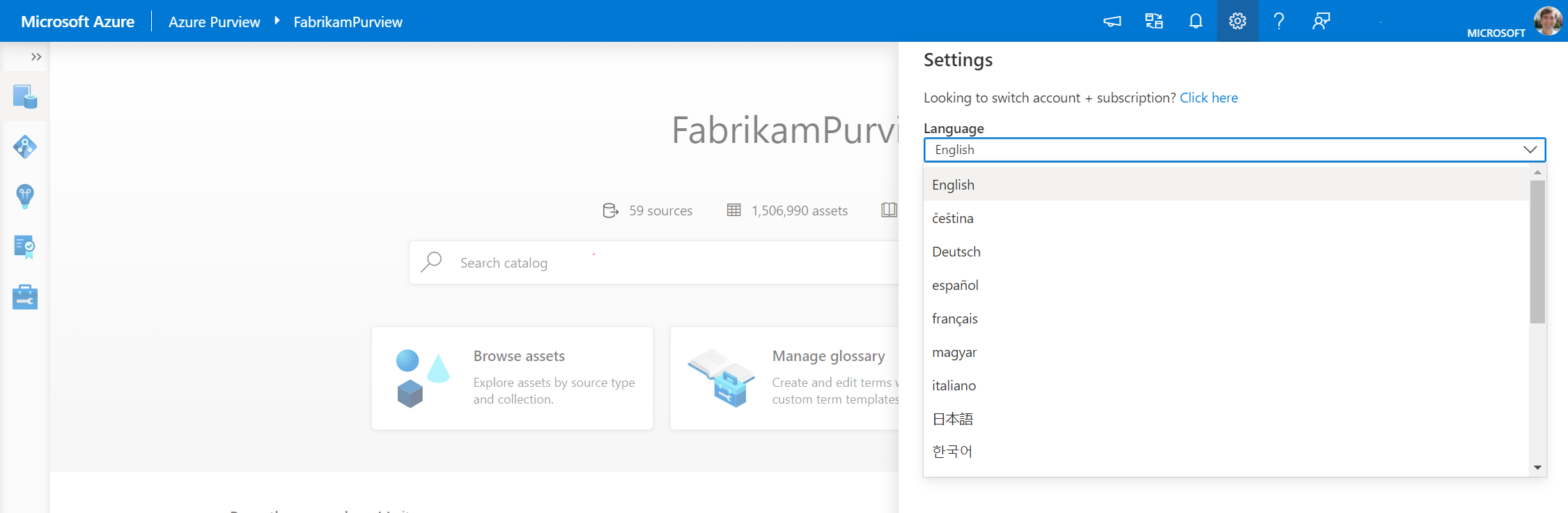Screen dimensions: 1568x513
Task: Select italiano in the language list
Action: click(1226, 385)
